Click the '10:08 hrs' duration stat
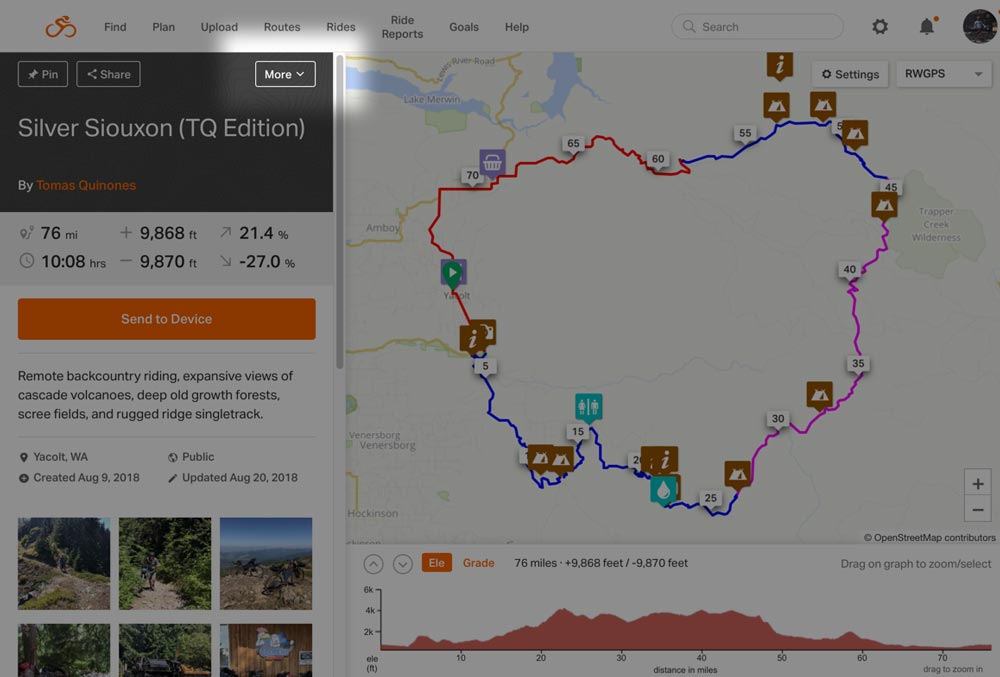The image size is (1000, 677). click(x=73, y=261)
